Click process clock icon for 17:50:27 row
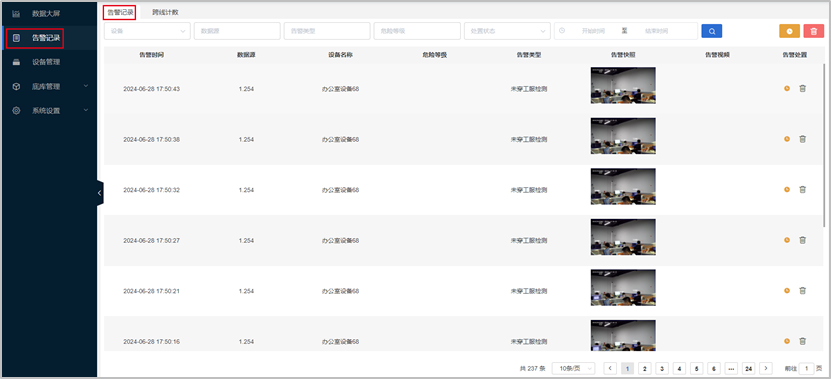Viewport: 831px width, 379px height. pyautogui.click(x=787, y=240)
